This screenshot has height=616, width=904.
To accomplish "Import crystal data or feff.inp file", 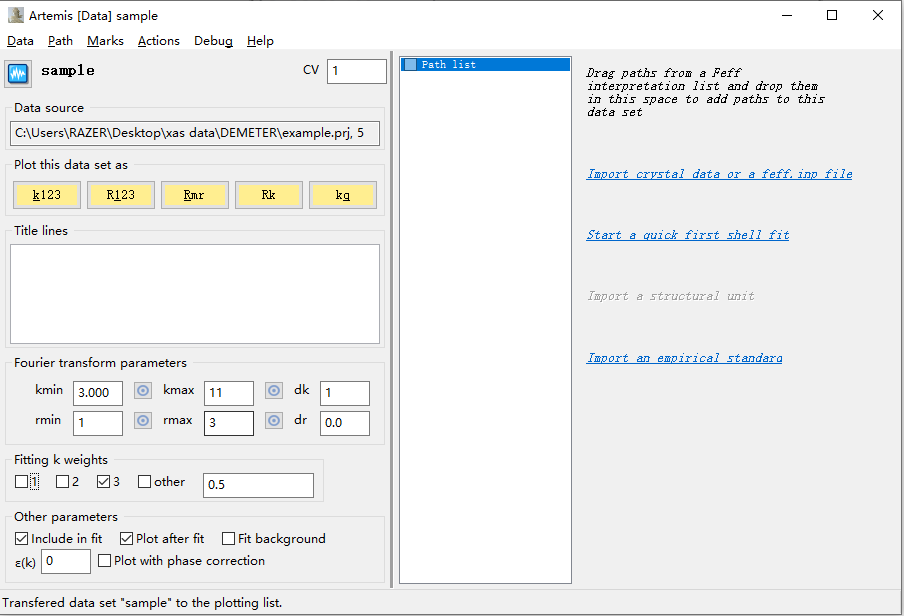I will 719,174.
